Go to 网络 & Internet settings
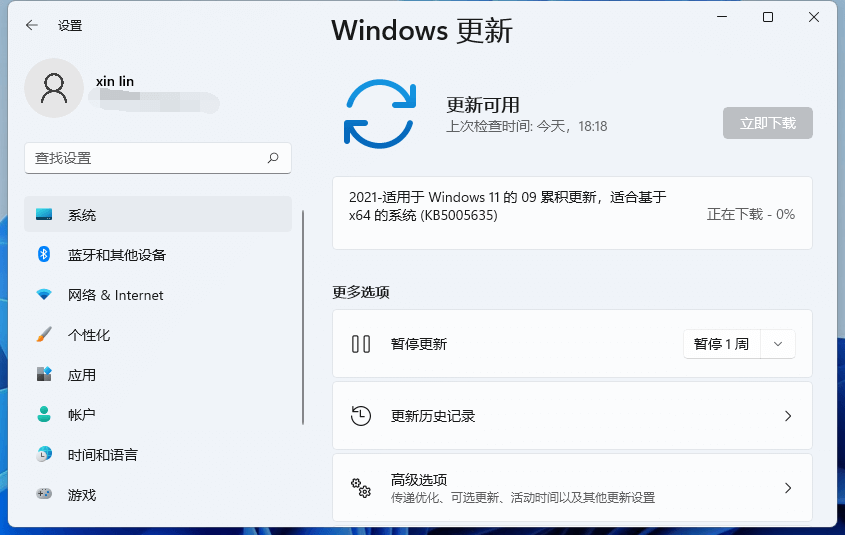 pyautogui.click(x=158, y=294)
